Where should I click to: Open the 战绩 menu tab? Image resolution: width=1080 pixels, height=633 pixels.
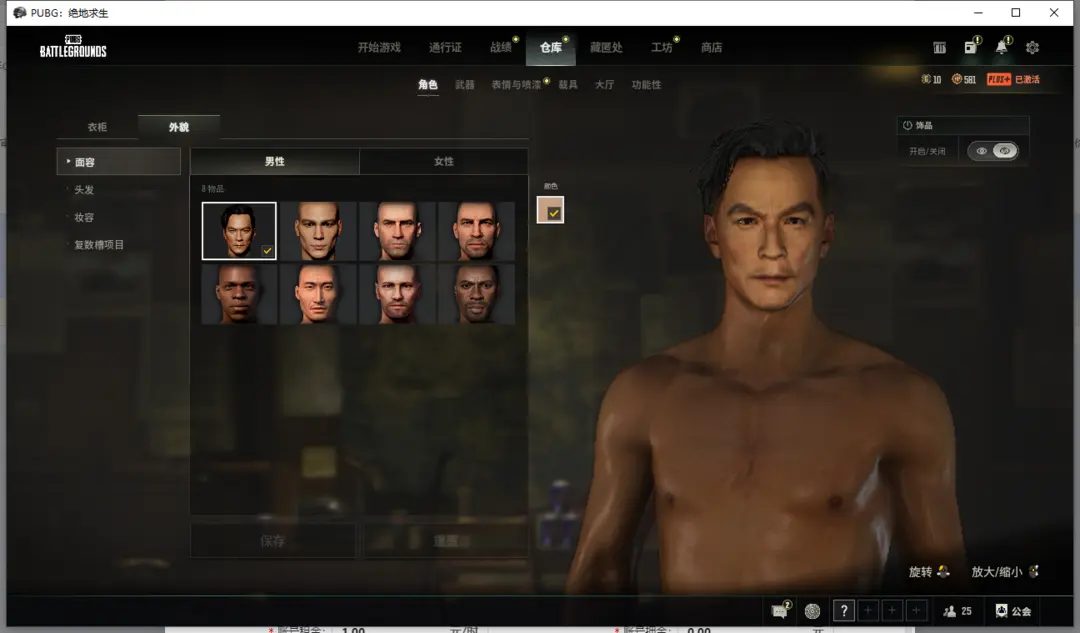[x=501, y=48]
